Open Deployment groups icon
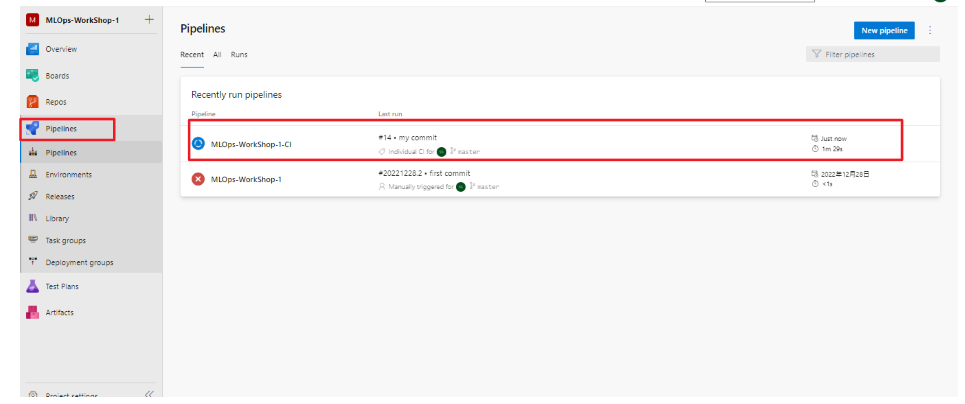965x404 pixels. pyautogui.click(x=33, y=262)
